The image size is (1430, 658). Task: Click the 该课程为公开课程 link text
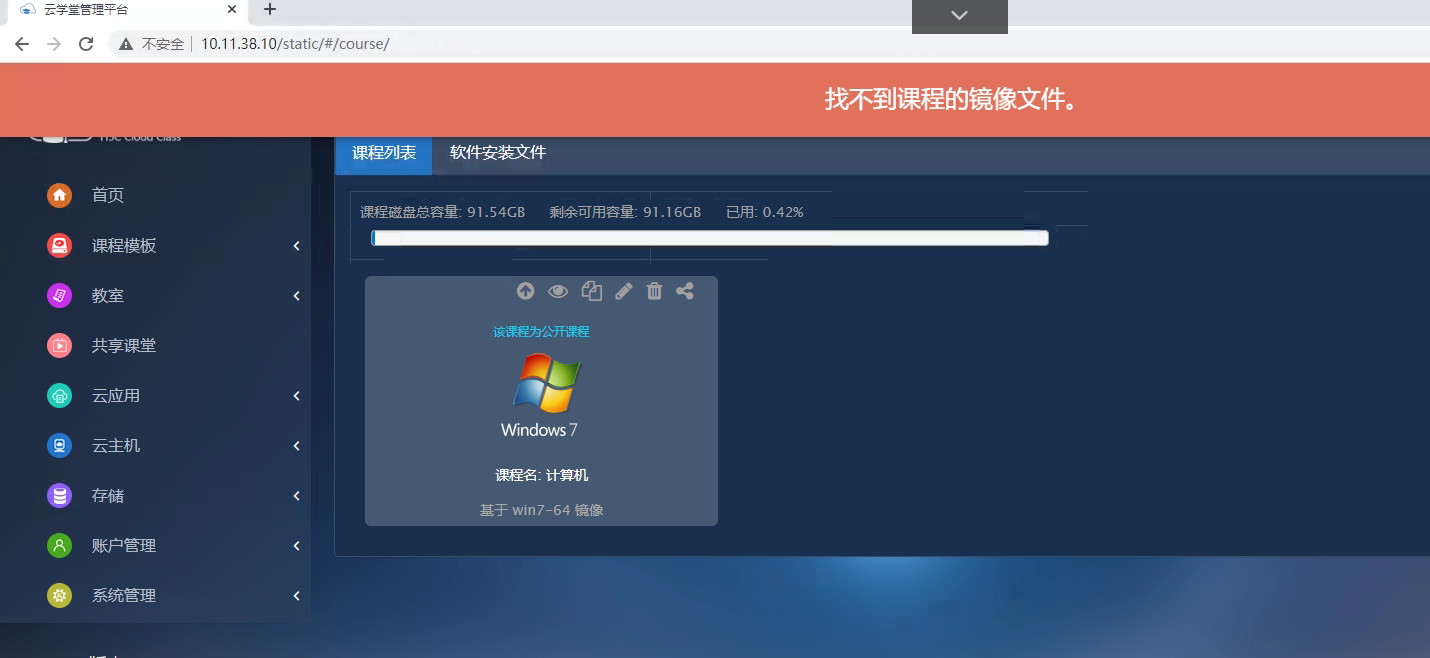pyautogui.click(x=541, y=331)
